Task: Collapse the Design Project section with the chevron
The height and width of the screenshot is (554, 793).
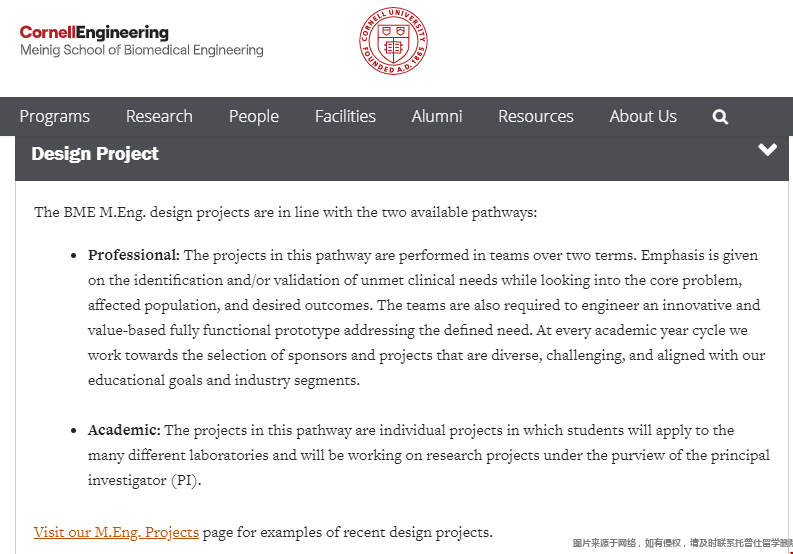Action: [x=767, y=149]
